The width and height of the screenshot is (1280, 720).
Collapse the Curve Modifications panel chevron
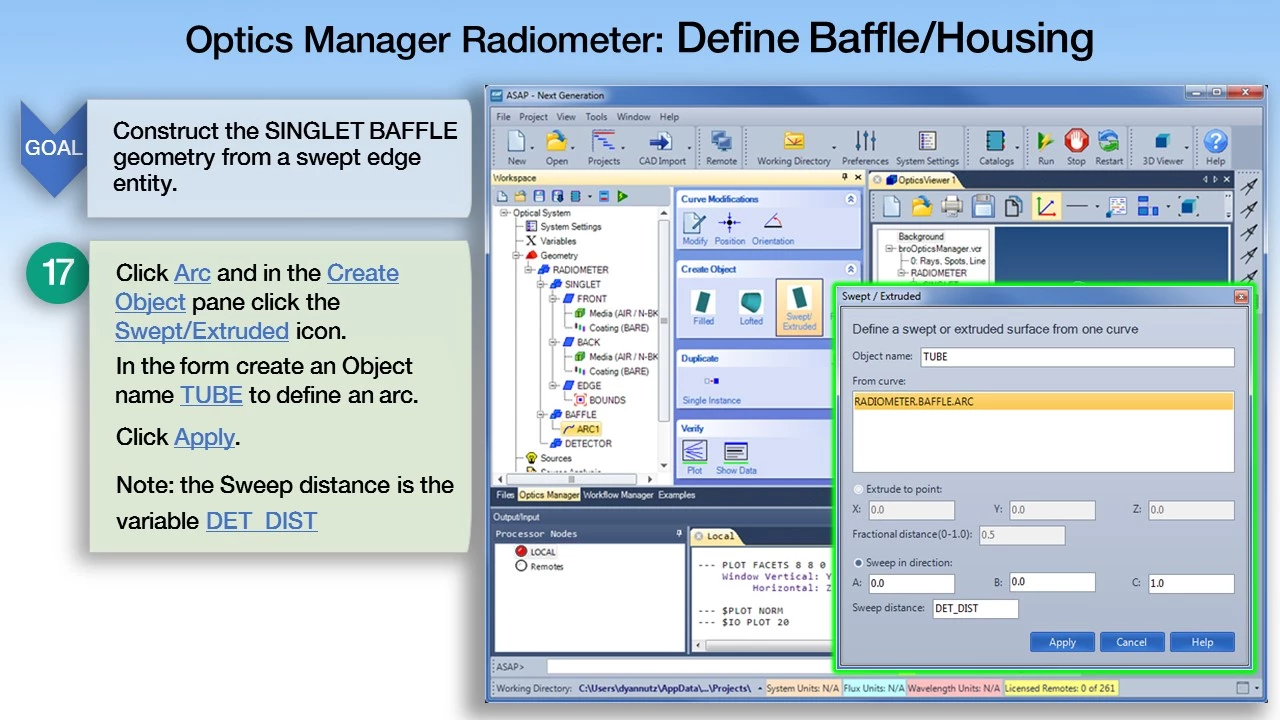tap(851, 199)
